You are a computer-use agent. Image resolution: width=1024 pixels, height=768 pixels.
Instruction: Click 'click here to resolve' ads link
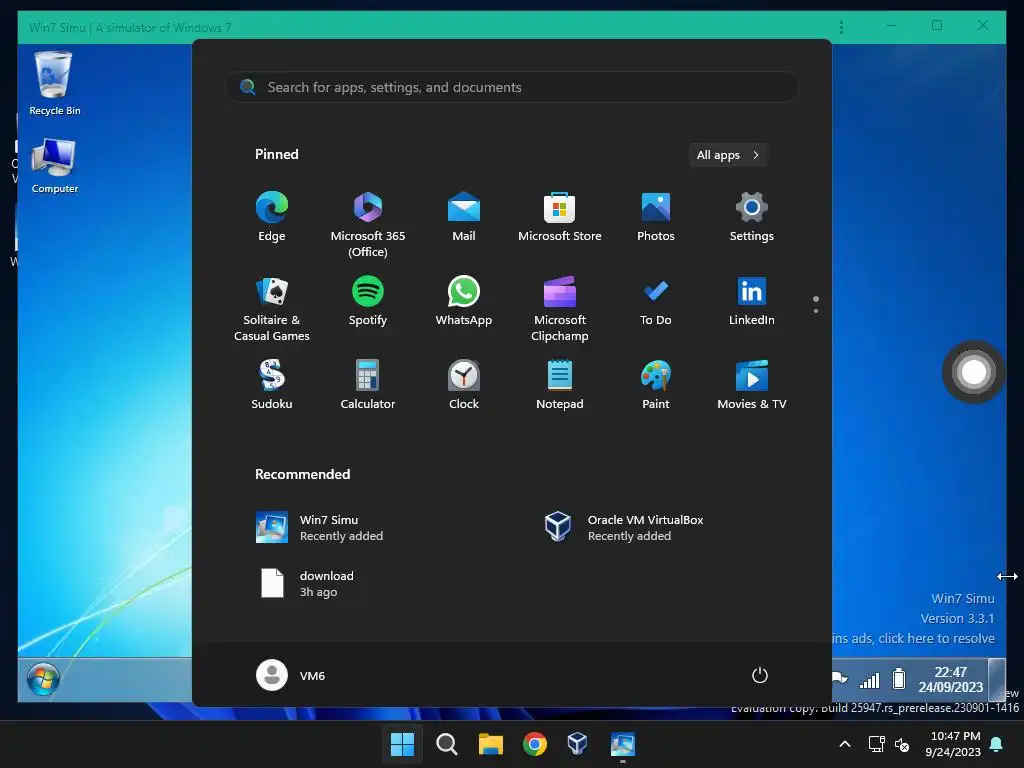click(x=936, y=638)
